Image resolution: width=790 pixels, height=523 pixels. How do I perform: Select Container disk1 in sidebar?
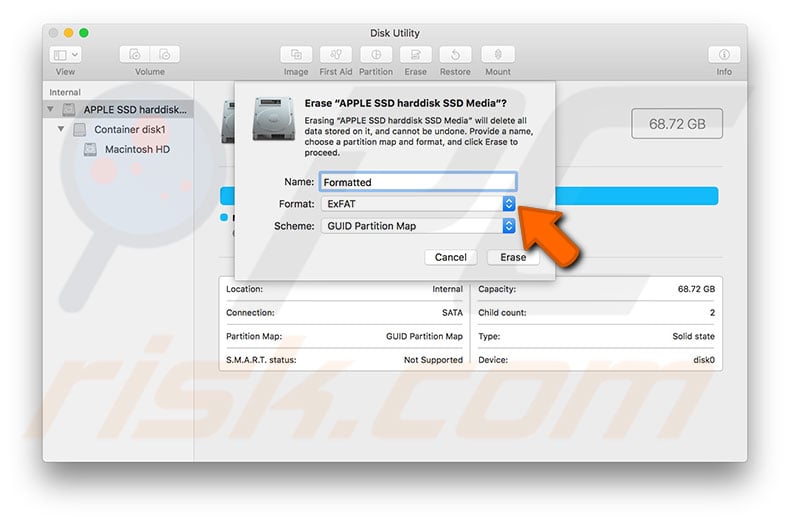coord(129,130)
